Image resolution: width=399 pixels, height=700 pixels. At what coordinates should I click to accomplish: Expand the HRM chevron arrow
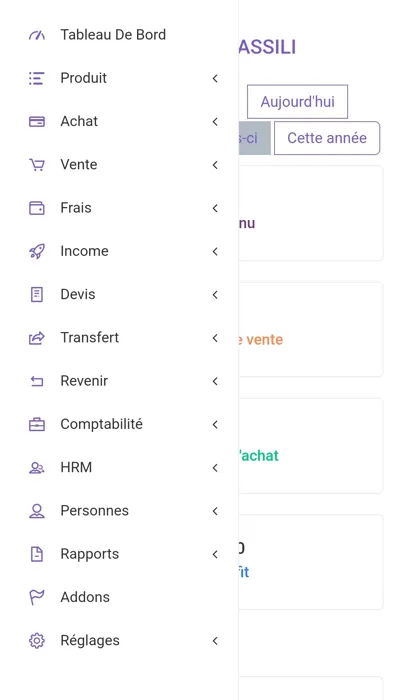click(x=215, y=467)
